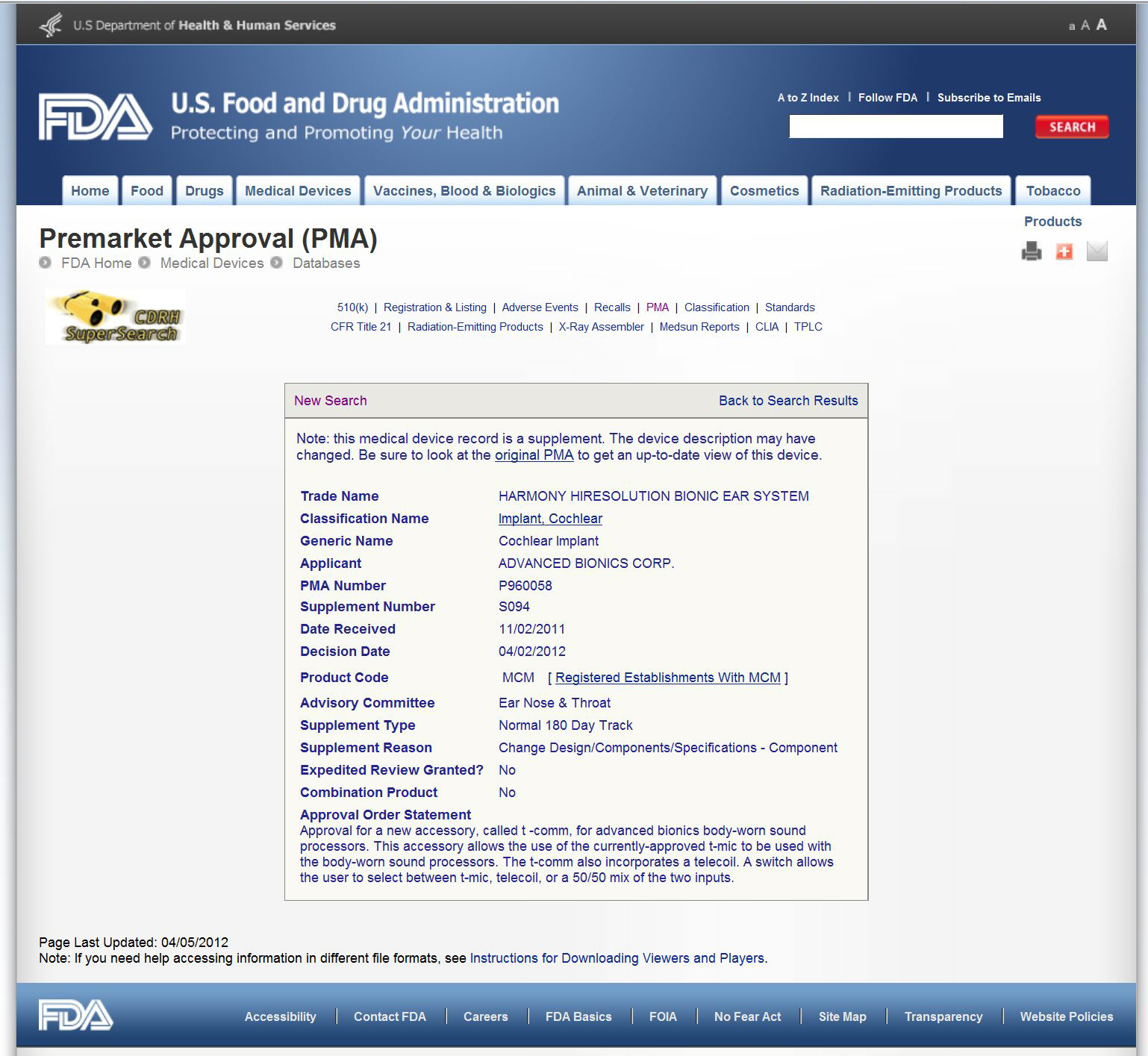
Task: Go Back to Search Results
Action: pos(787,401)
